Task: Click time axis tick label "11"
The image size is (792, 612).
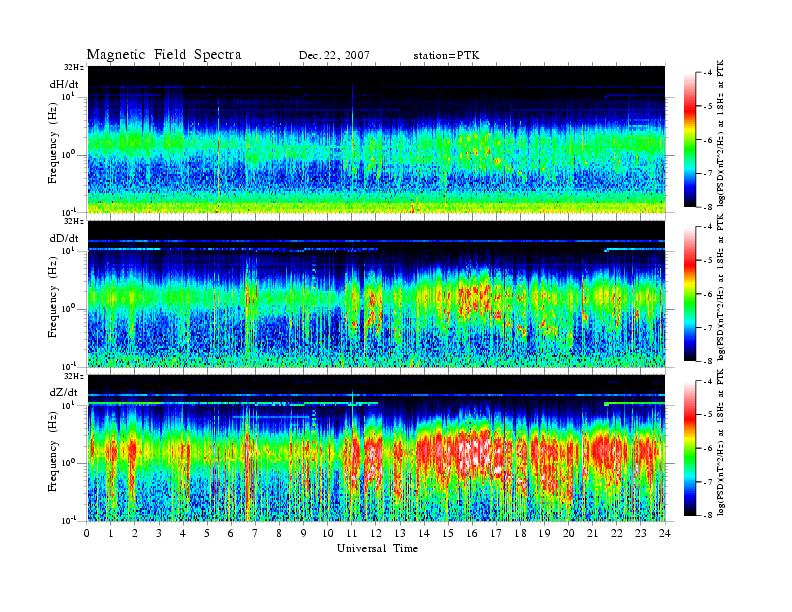Action: pos(352,533)
